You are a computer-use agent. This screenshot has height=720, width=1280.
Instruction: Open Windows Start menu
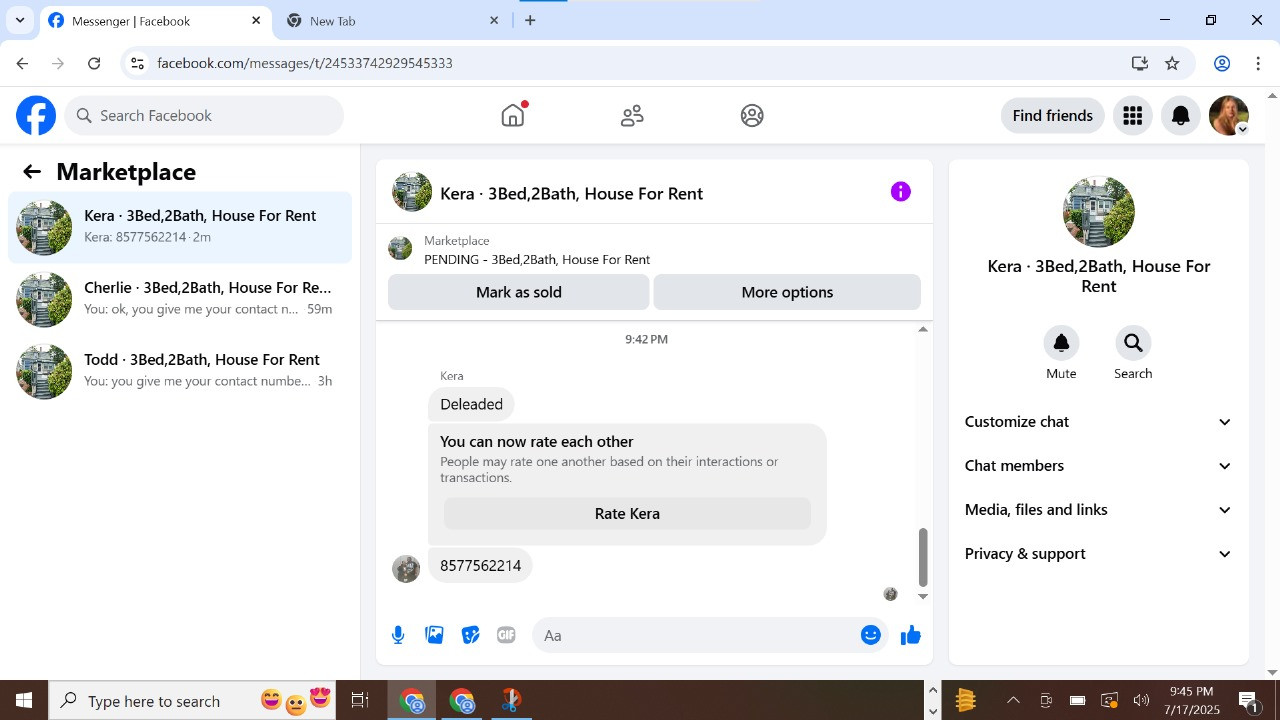pyautogui.click(x=24, y=701)
